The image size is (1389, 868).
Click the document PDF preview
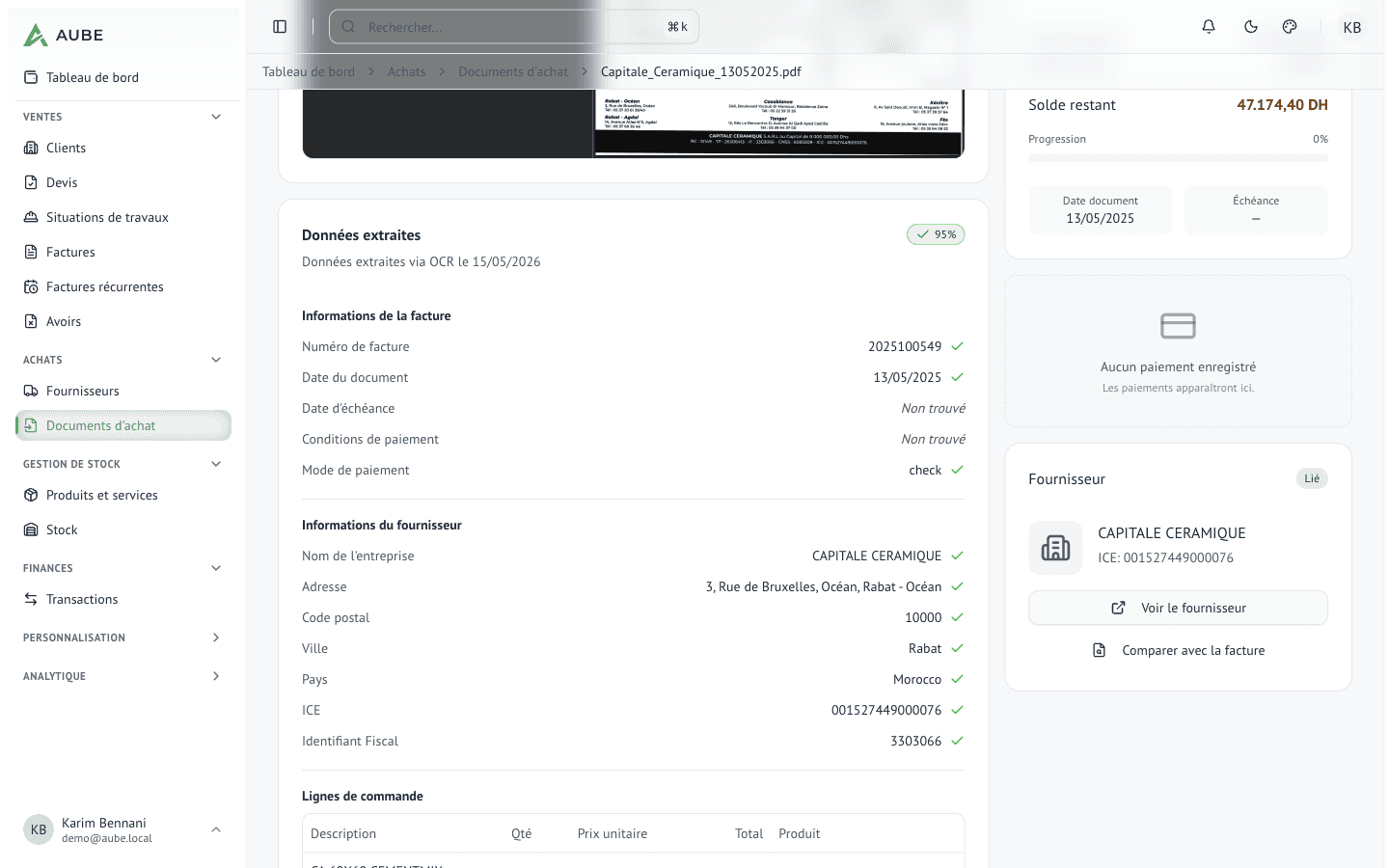[x=633, y=123]
